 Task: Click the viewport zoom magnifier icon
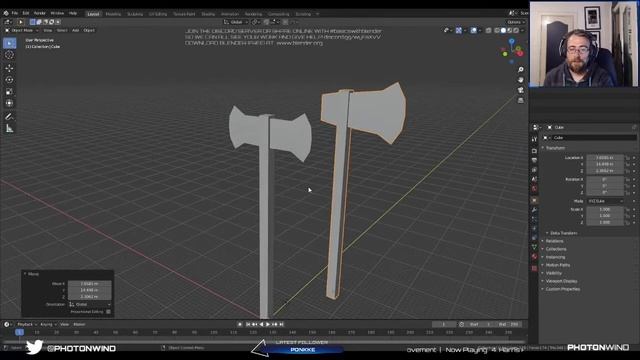pos(521,70)
